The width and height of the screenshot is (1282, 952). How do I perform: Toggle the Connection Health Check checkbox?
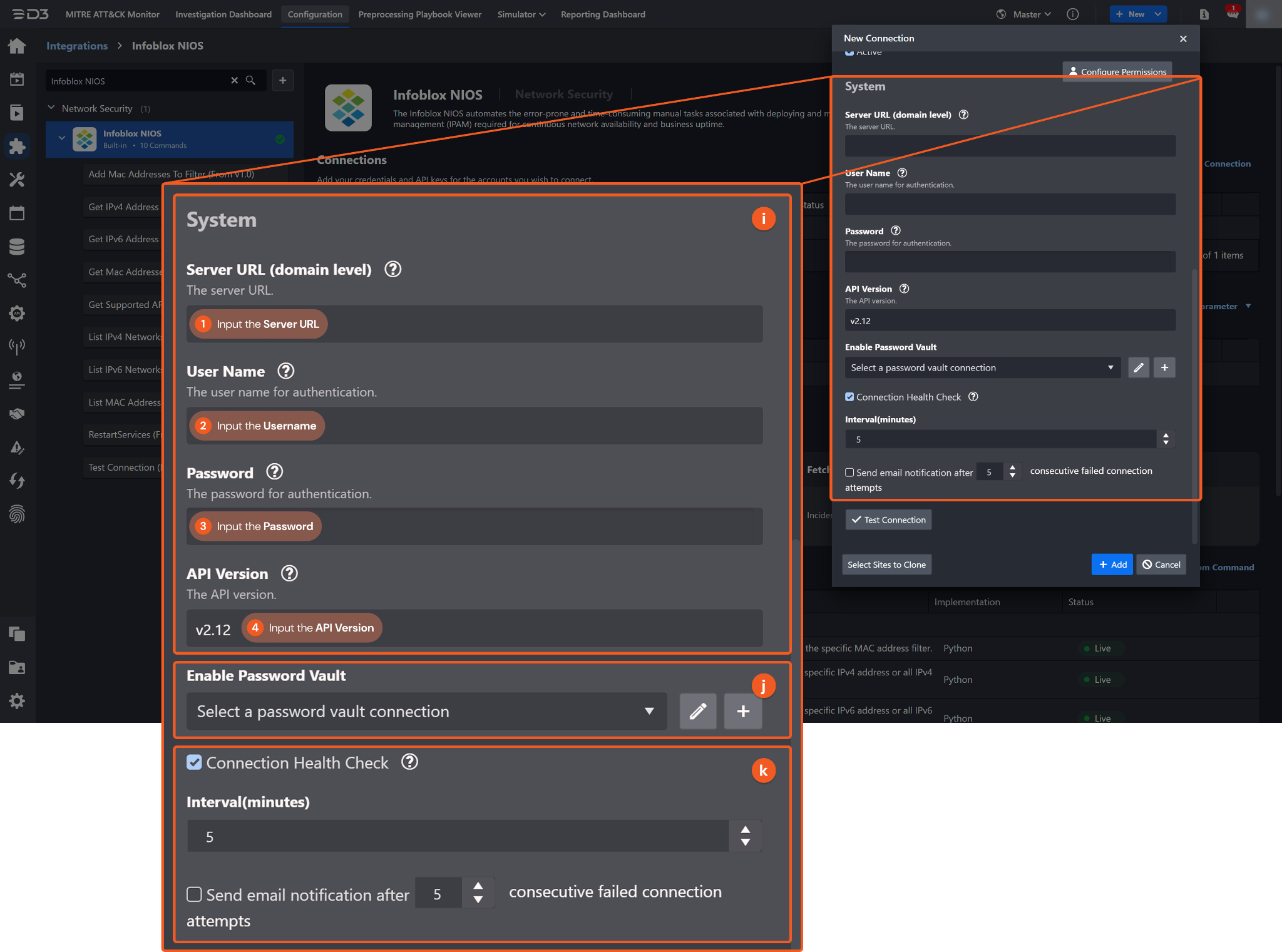(849, 397)
